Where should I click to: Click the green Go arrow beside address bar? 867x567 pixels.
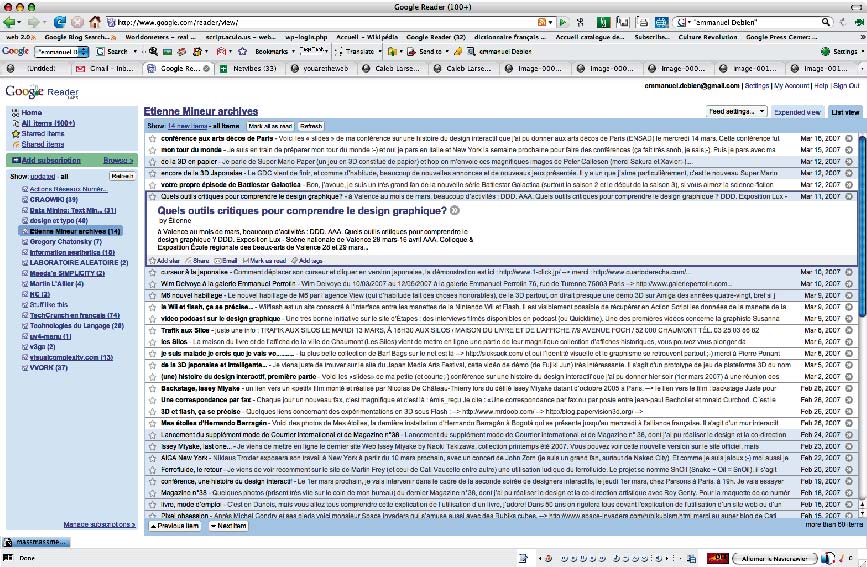coord(563,22)
